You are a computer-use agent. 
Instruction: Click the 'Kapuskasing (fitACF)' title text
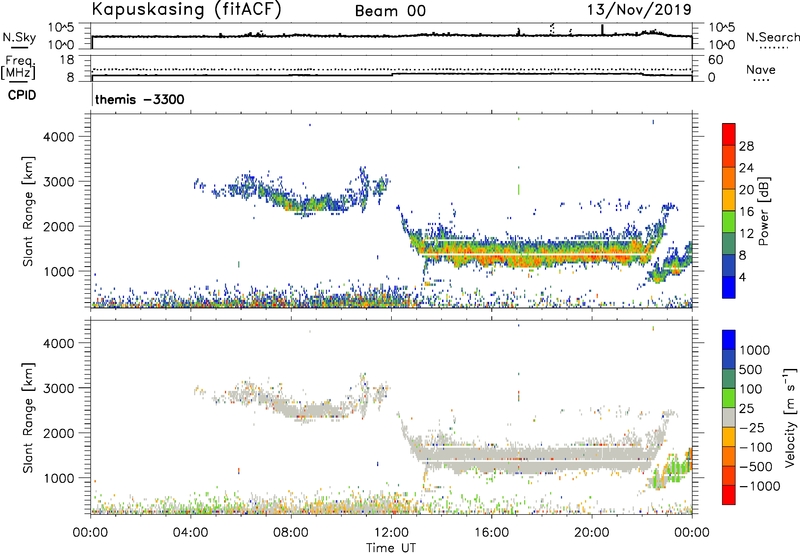pyautogui.click(x=186, y=10)
